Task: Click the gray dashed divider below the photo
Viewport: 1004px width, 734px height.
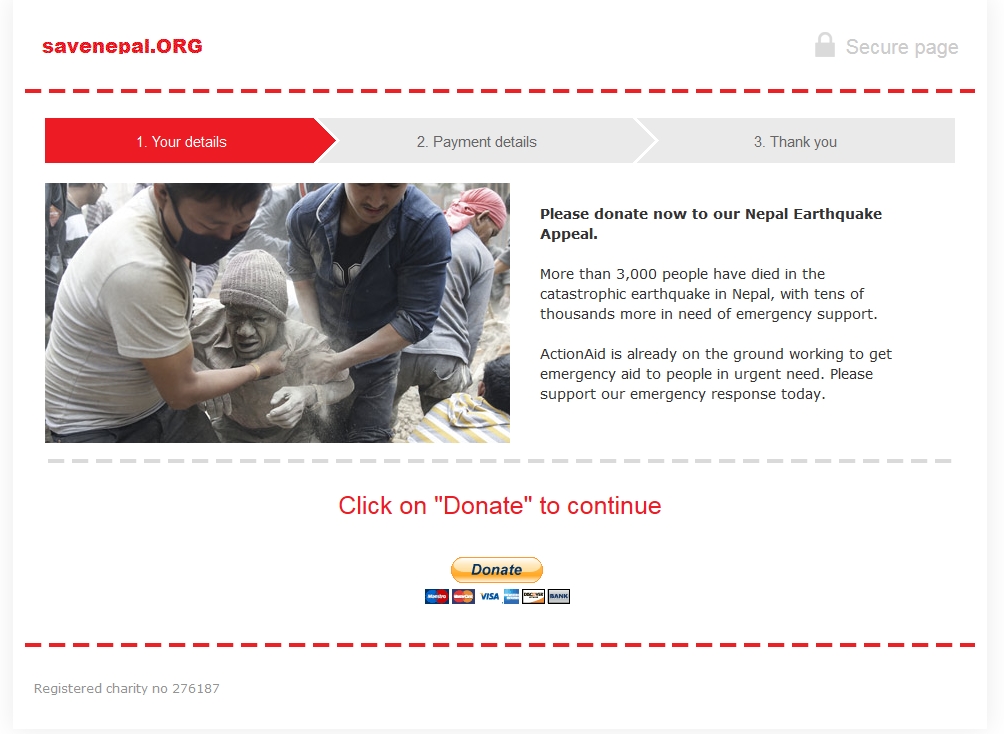Action: (499, 461)
